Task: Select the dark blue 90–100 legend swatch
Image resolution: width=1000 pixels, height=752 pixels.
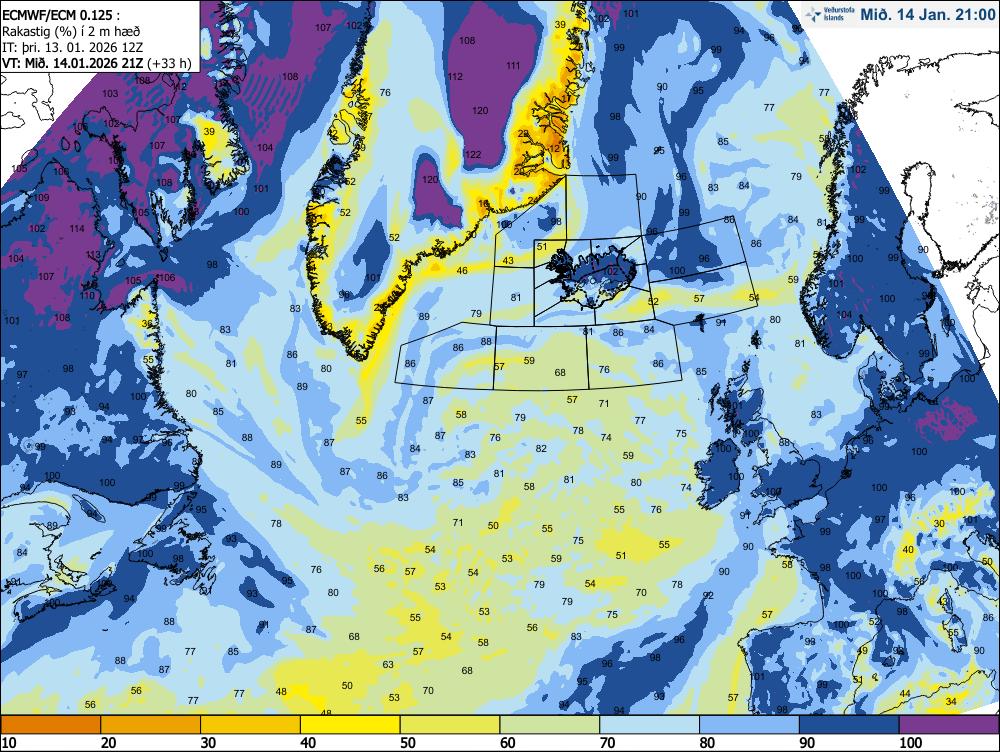Action: click(x=849, y=725)
